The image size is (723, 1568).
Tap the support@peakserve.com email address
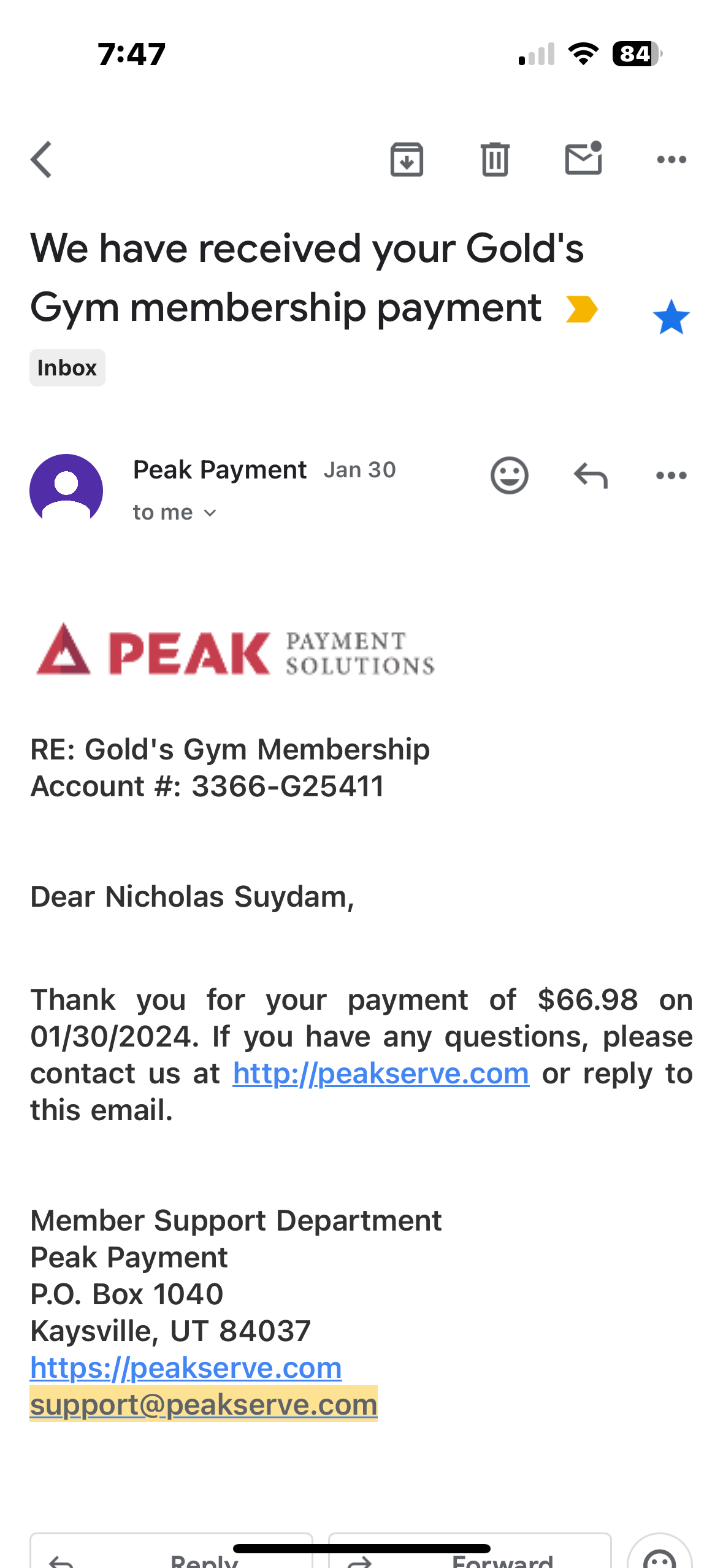tap(204, 1405)
